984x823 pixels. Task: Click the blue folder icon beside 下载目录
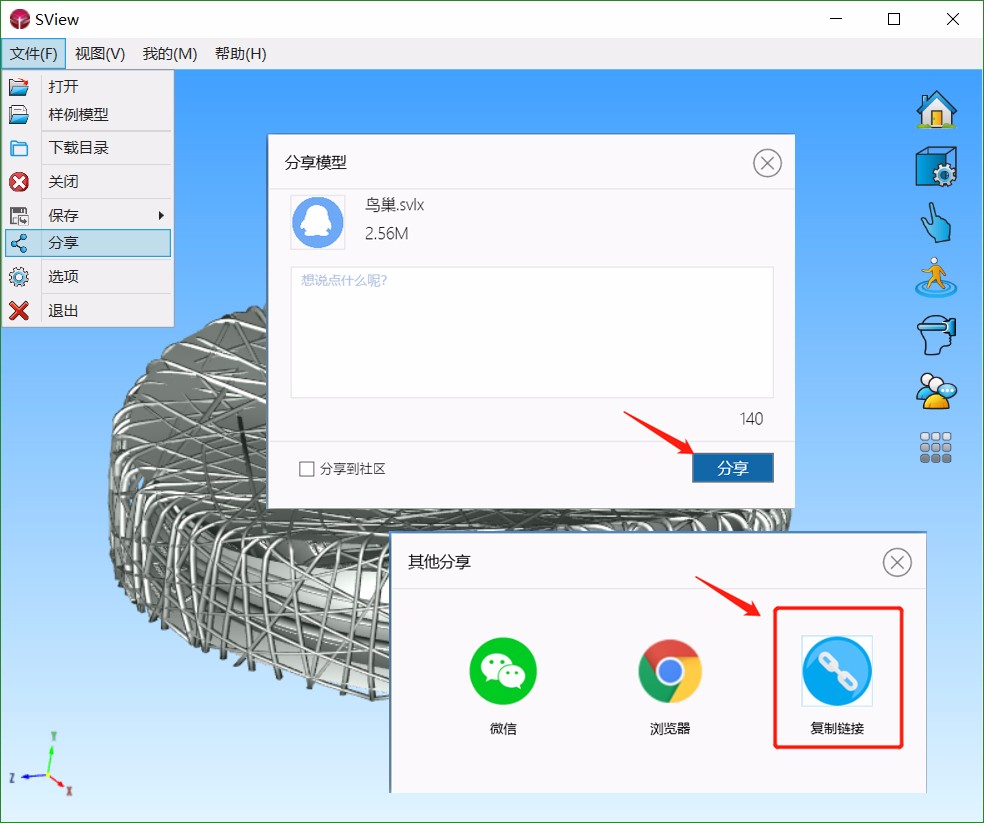pos(19,148)
